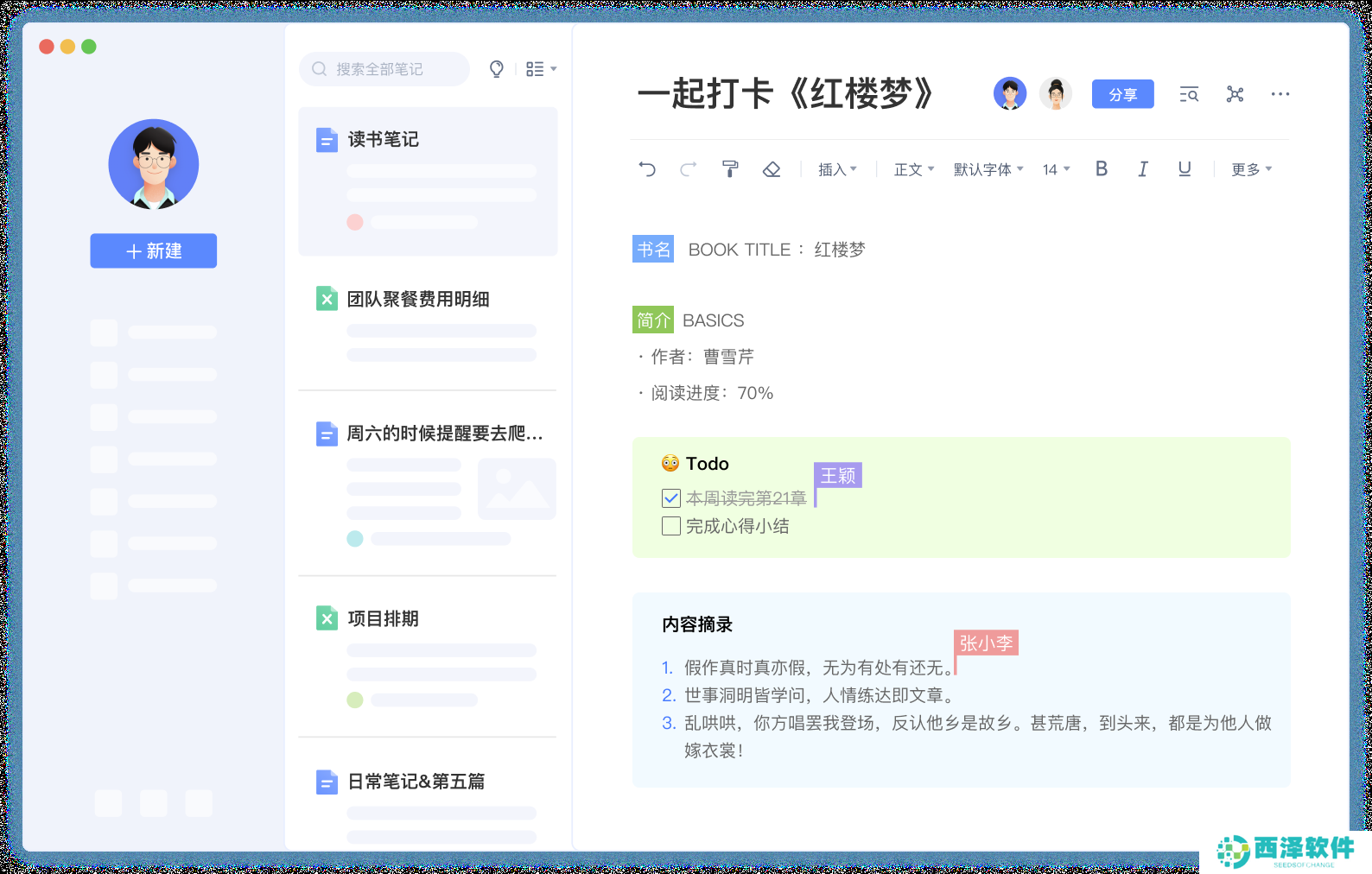Open the 正文 paragraph style dropdown
This screenshot has width=1372, height=874.
pyautogui.click(x=914, y=169)
